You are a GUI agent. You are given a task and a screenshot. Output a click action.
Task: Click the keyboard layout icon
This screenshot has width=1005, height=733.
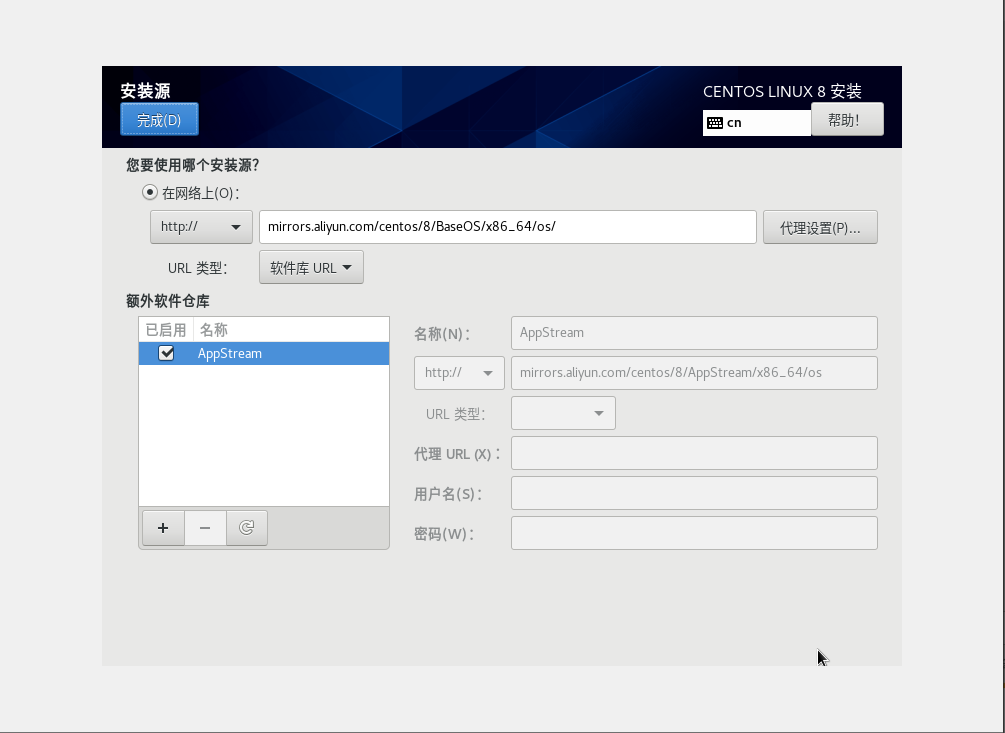714,123
